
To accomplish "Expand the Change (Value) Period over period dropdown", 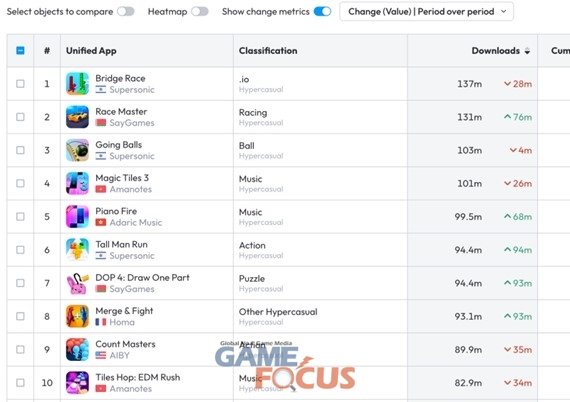I will (426, 12).
